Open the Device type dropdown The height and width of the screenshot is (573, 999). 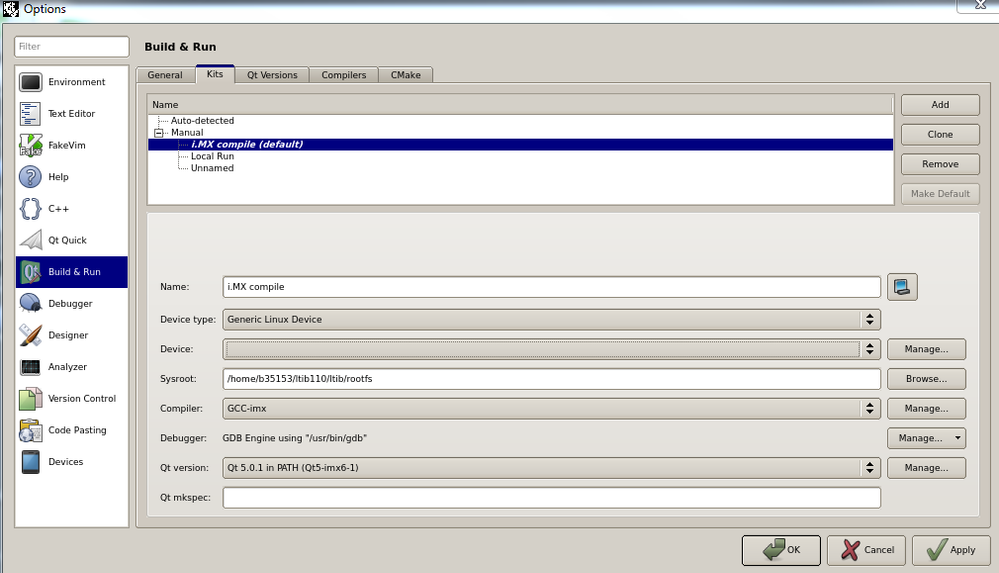click(x=552, y=319)
